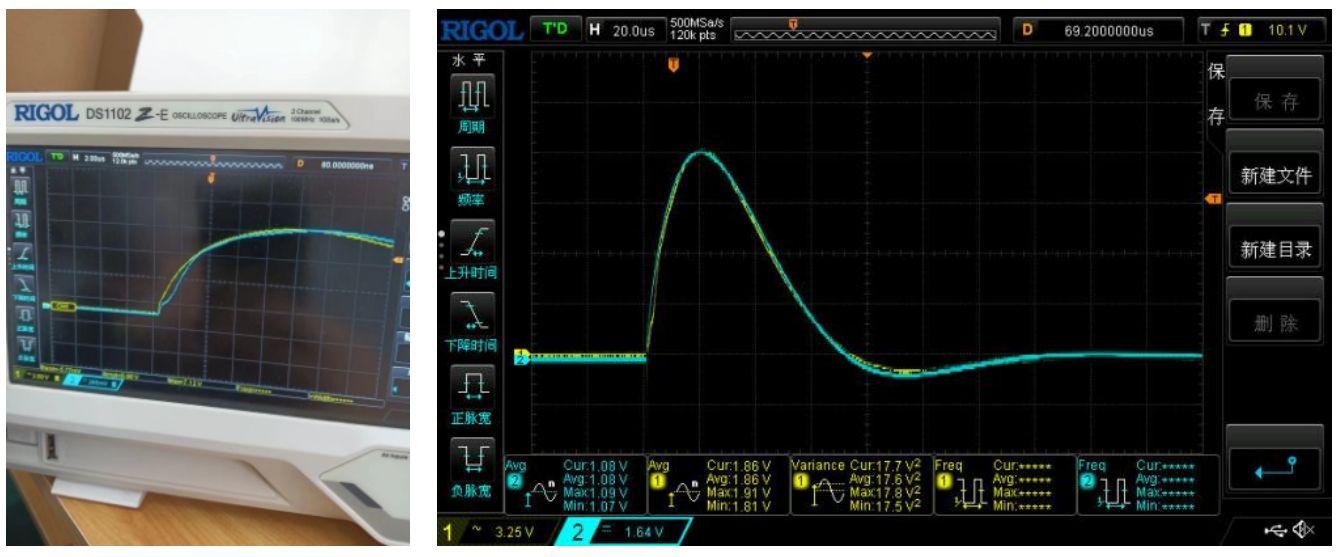Open the horizontal timebase H 20.0us field
Screen dimensions: 1343x557
624,30
